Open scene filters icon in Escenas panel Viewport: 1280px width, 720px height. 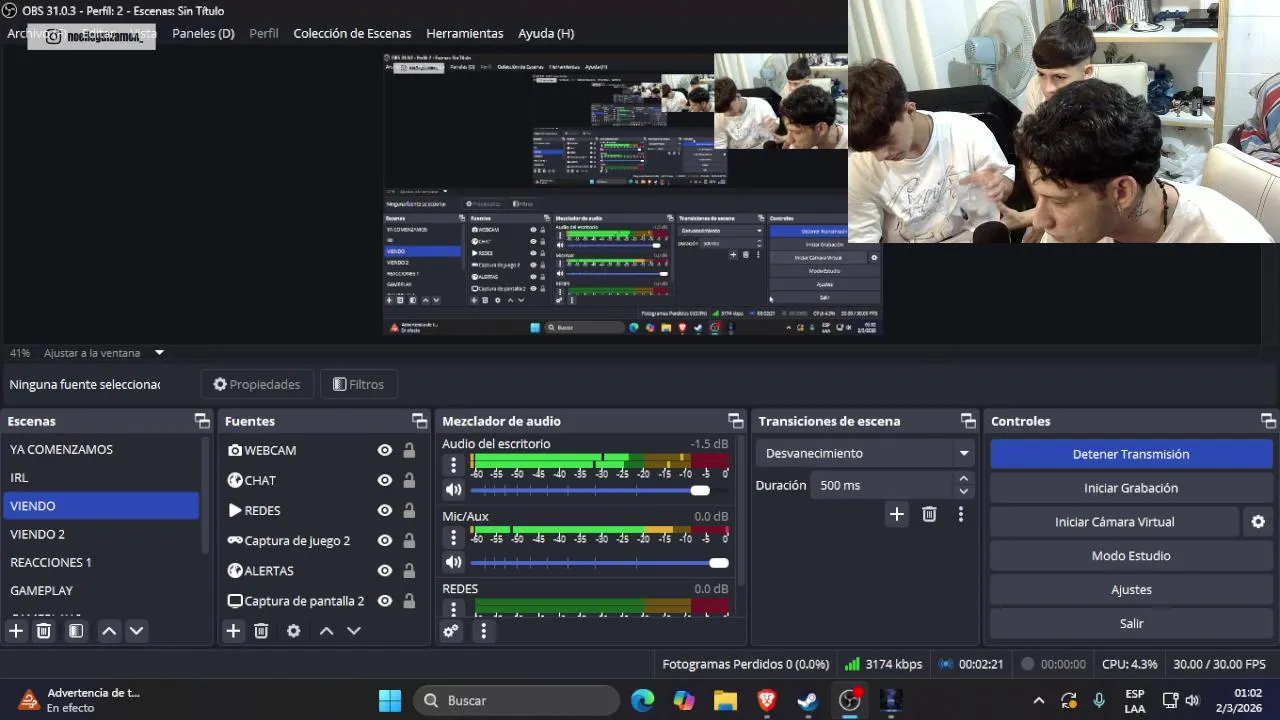[x=76, y=631]
